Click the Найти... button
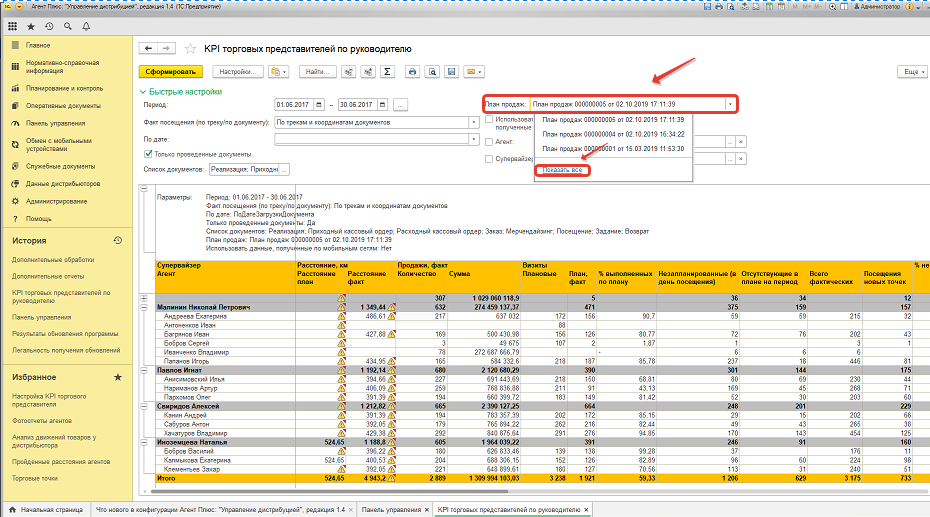Screen dimensions: 930x517 (x=318, y=72)
